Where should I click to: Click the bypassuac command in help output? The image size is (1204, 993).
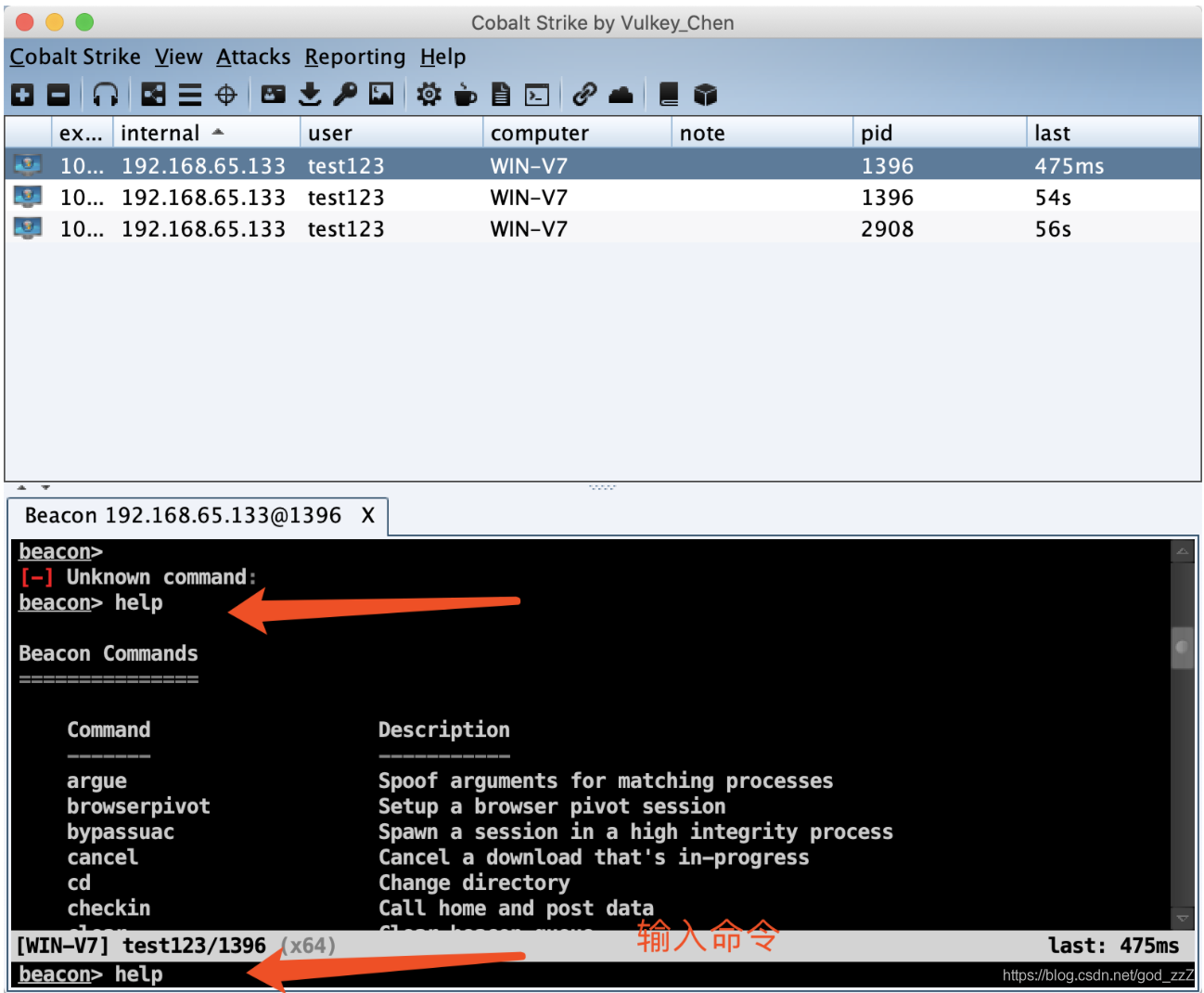[121, 832]
